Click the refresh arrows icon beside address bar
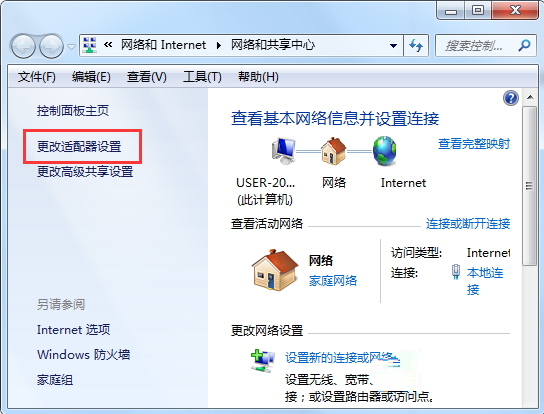 tap(416, 45)
